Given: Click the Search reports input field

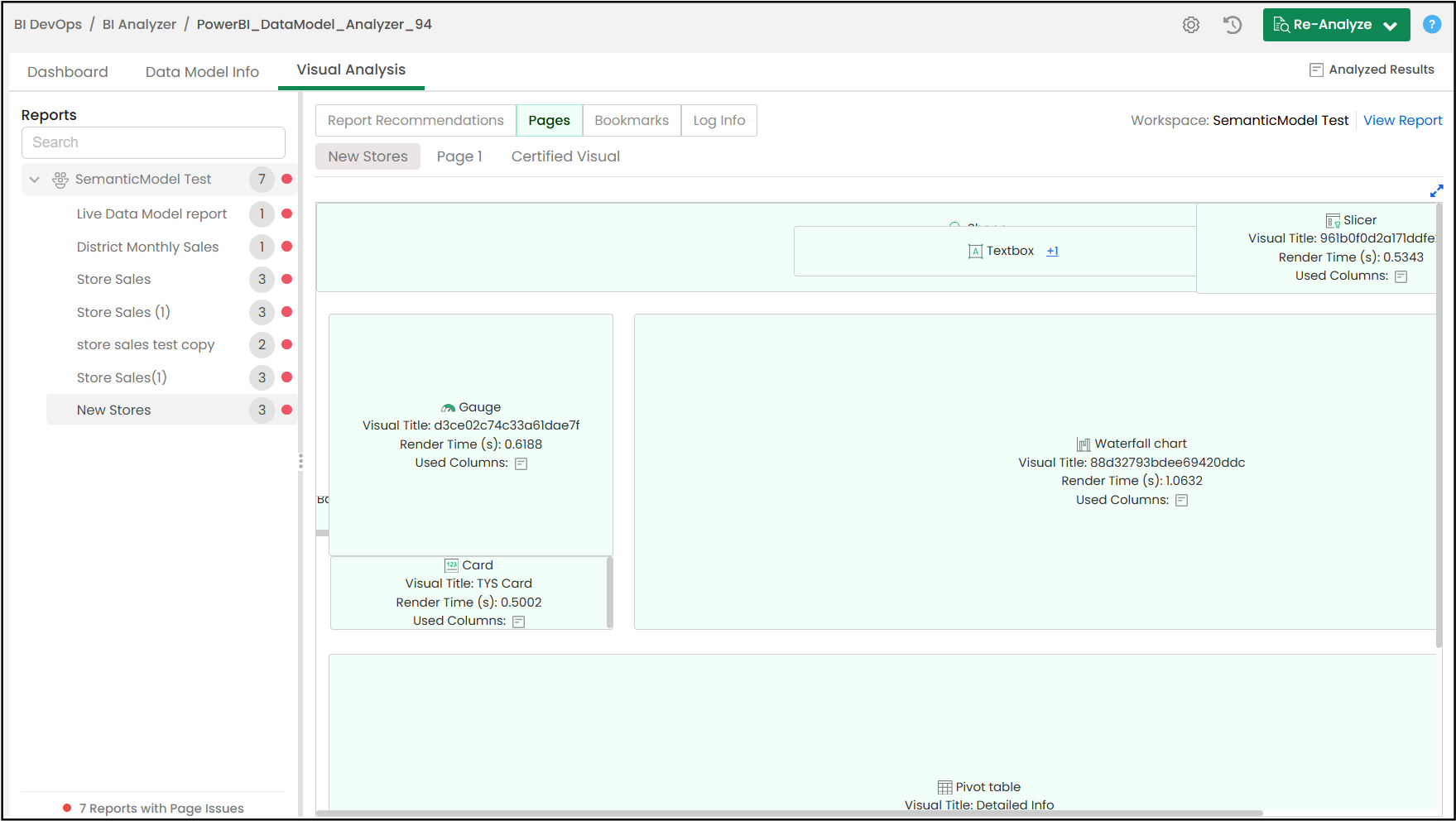Looking at the screenshot, I should point(153,142).
